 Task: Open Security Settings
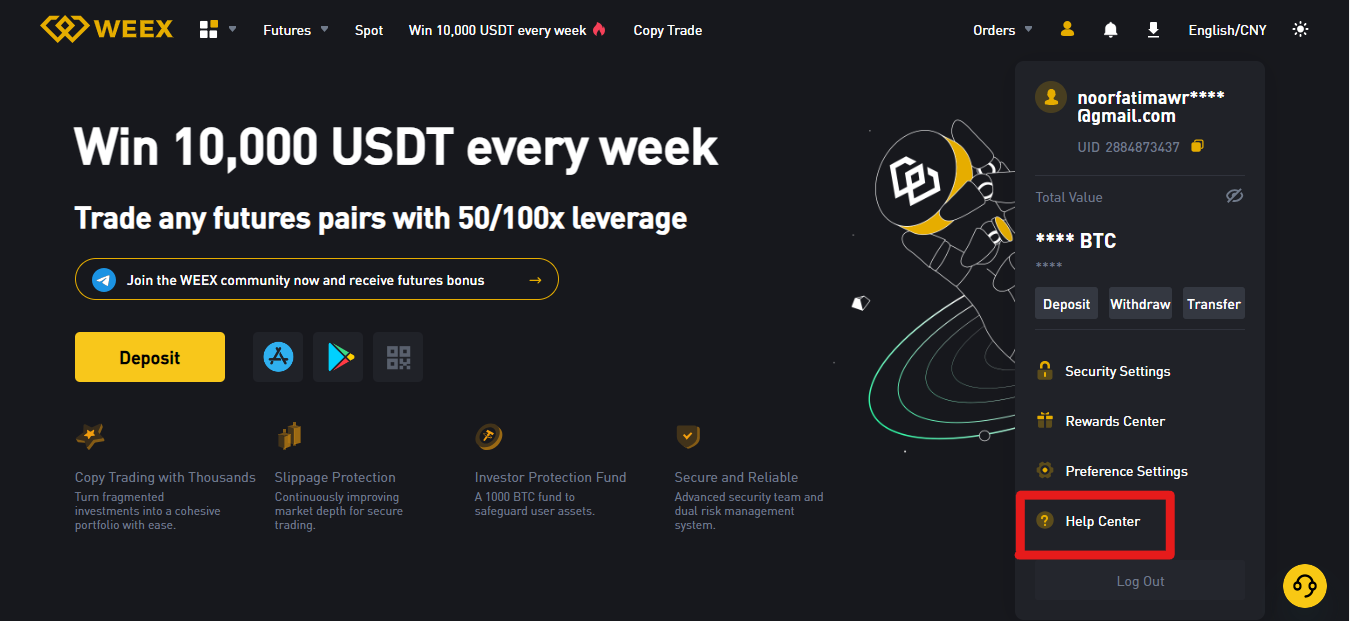[x=1118, y=371]
